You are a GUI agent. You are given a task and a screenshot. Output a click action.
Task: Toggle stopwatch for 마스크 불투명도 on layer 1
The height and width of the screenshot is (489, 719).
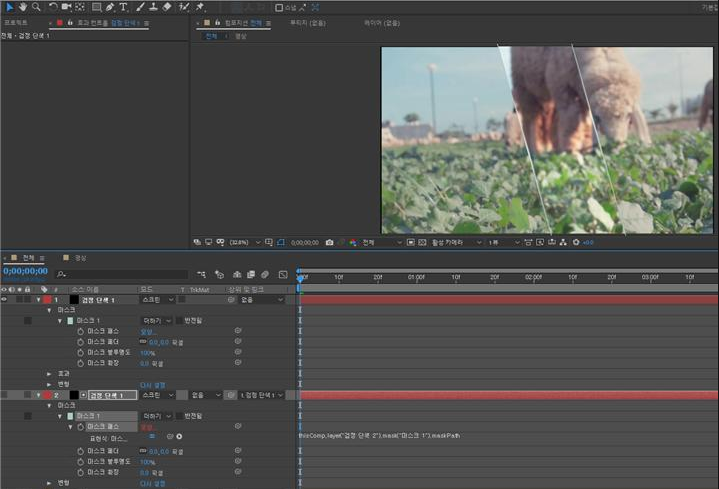[81, 352]
